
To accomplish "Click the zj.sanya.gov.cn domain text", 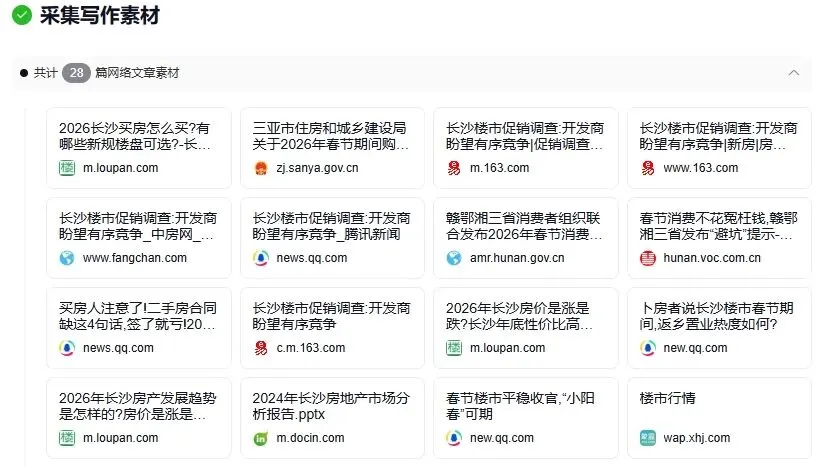I will point(317,168).
